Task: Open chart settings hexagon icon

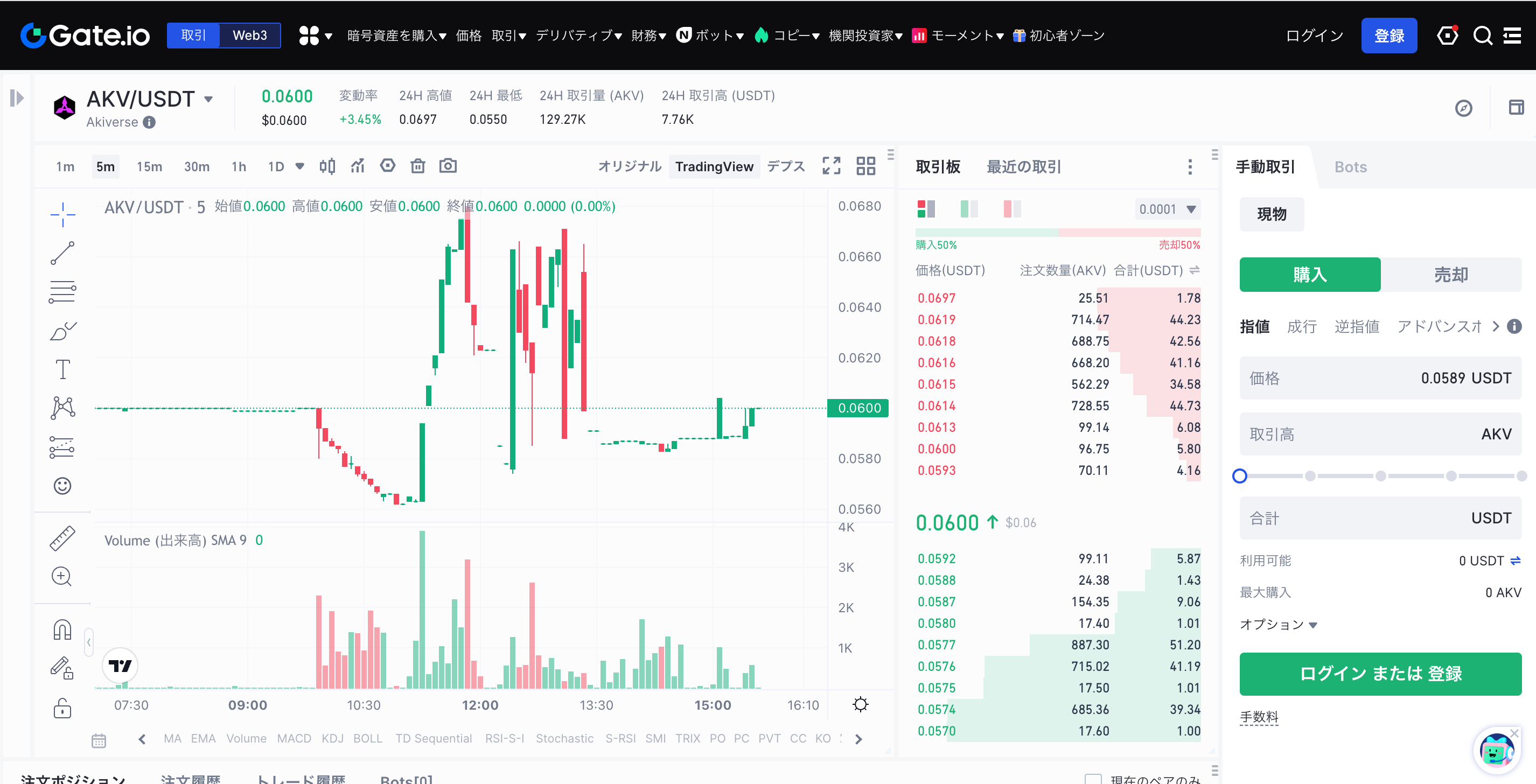Action: tap(388, 165)
